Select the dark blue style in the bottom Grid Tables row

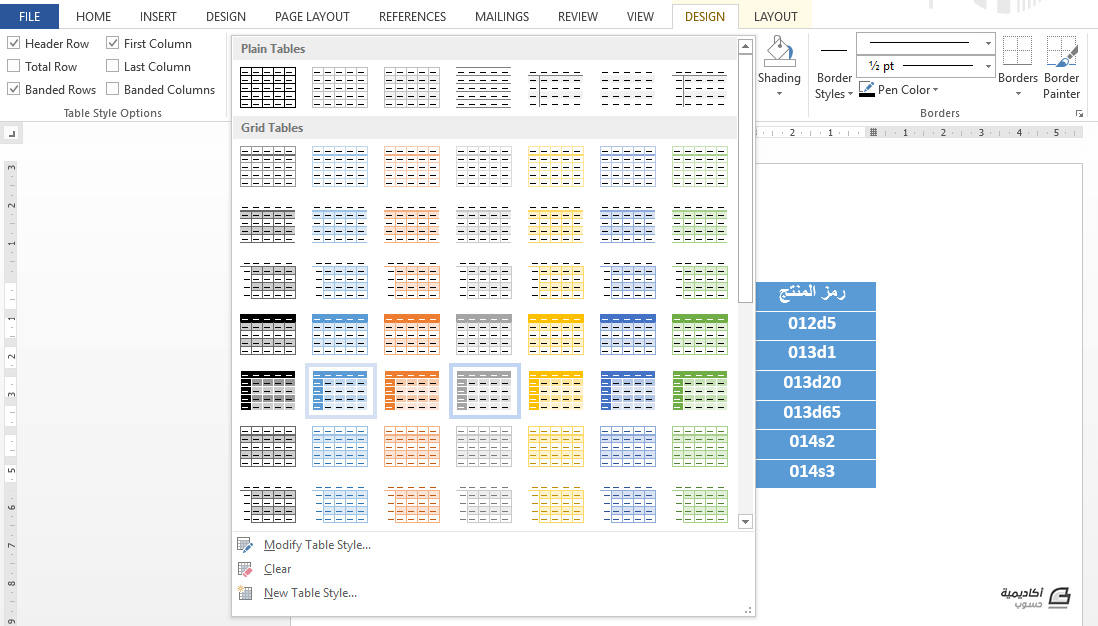[x=628, y=506]
